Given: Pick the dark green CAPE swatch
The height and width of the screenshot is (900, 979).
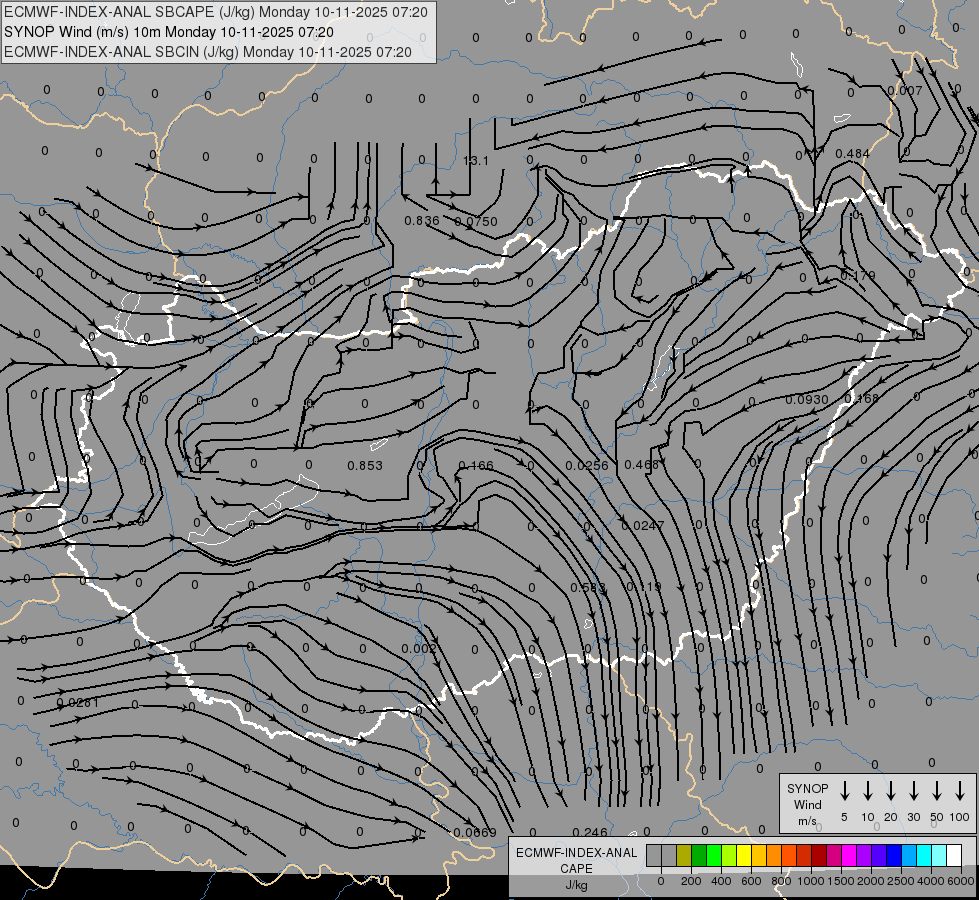Looking at the screenshot, I should (699, 855).
